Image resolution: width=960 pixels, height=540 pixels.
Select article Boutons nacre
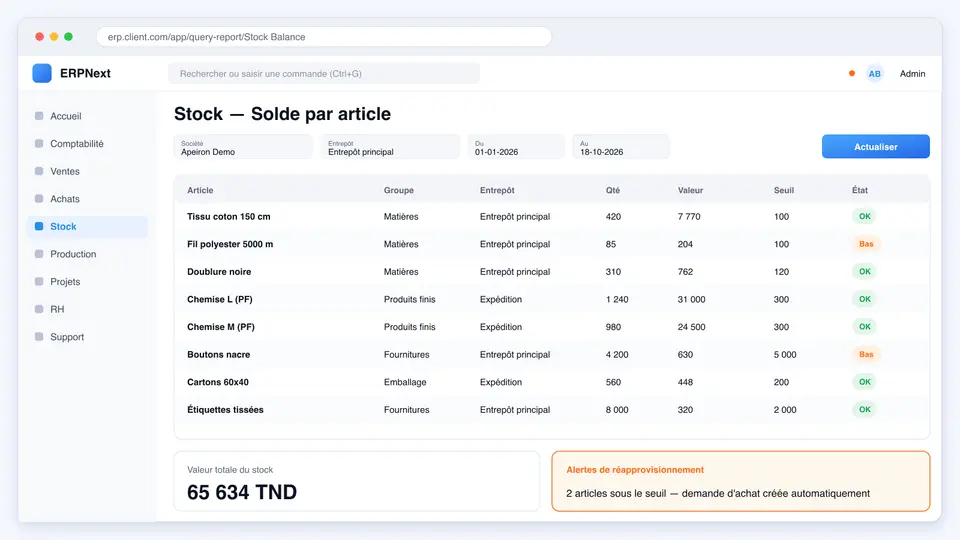219,354
